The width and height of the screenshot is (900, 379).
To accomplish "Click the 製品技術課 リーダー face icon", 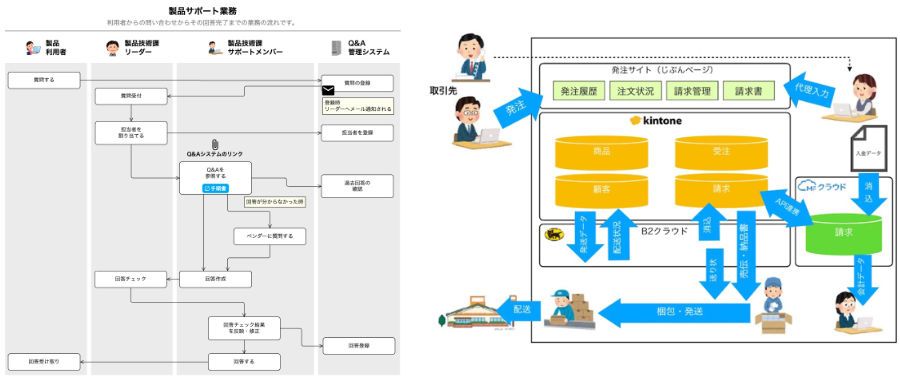I will [x=113, y=48].
